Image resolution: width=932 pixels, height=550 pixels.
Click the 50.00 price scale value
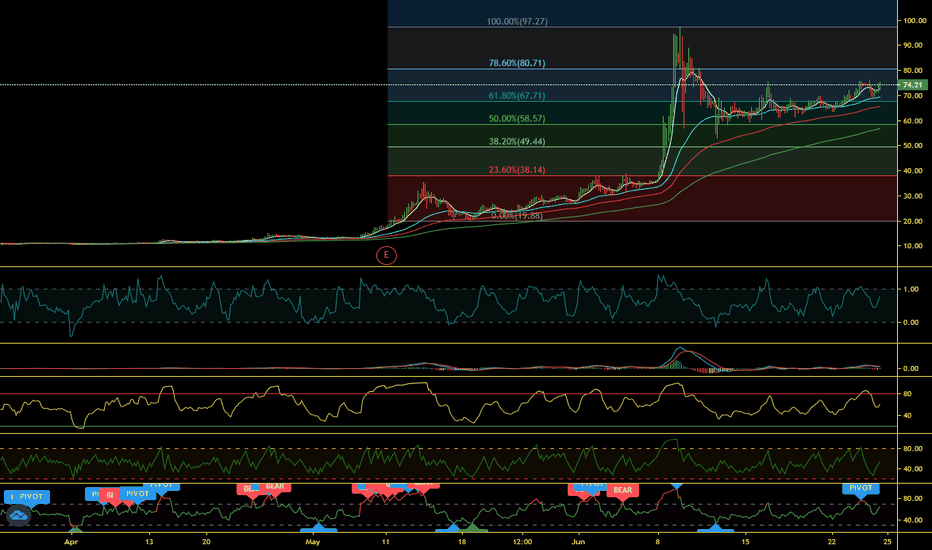pos(914,146)
